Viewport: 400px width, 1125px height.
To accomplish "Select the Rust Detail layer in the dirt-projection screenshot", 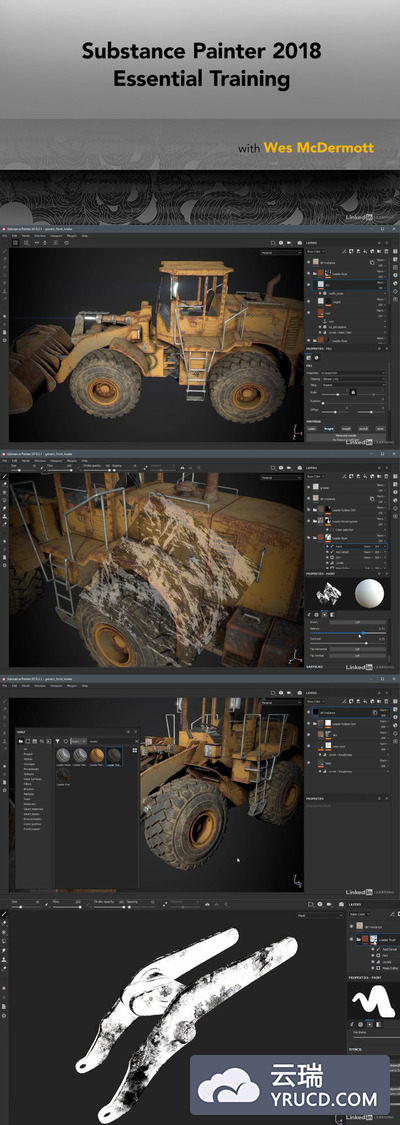I will [x=356, y=552].
